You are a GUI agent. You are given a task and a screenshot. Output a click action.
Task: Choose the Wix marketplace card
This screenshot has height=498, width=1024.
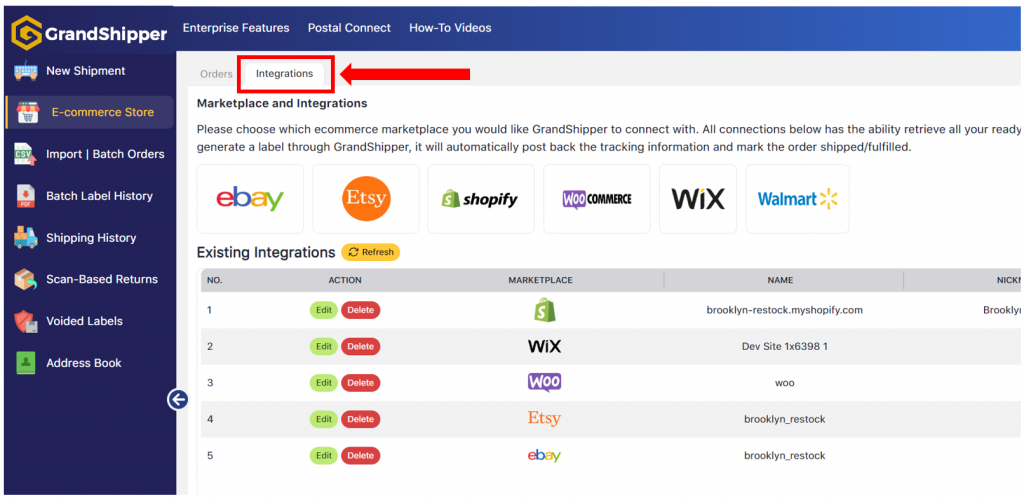[698, 198]
